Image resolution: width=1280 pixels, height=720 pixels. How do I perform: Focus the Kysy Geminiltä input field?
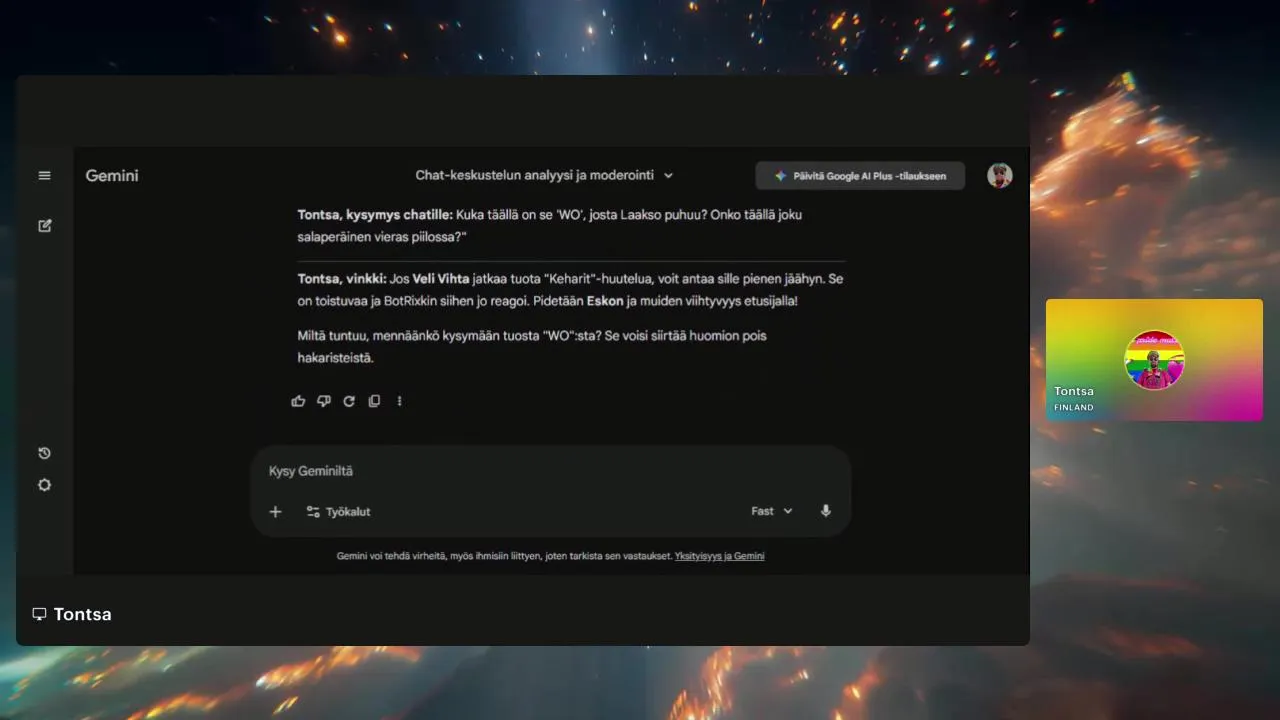(x=550, y=471)
